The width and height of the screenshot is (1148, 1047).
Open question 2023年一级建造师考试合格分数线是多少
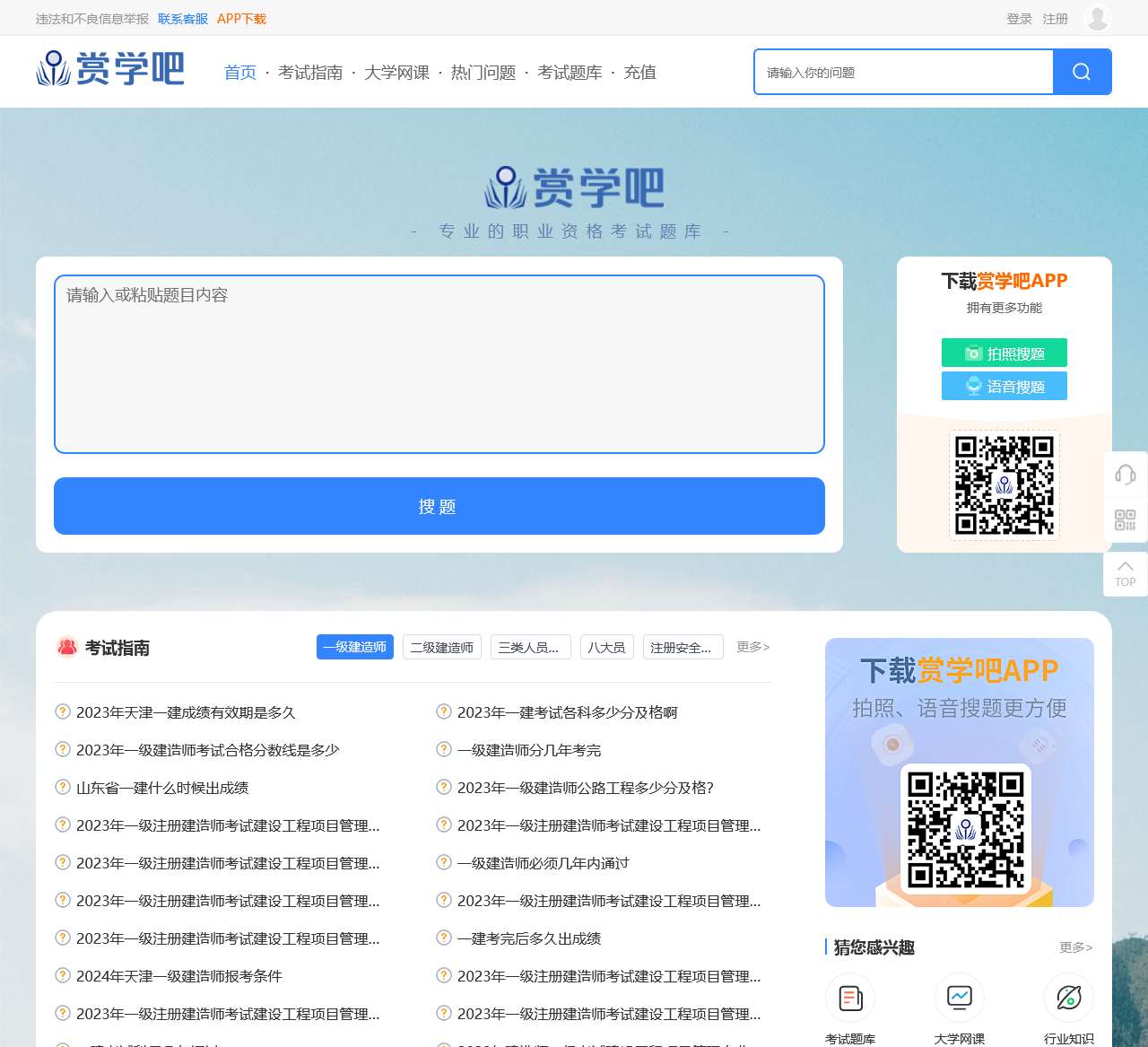pyautogui.click(x=208, y=750)
